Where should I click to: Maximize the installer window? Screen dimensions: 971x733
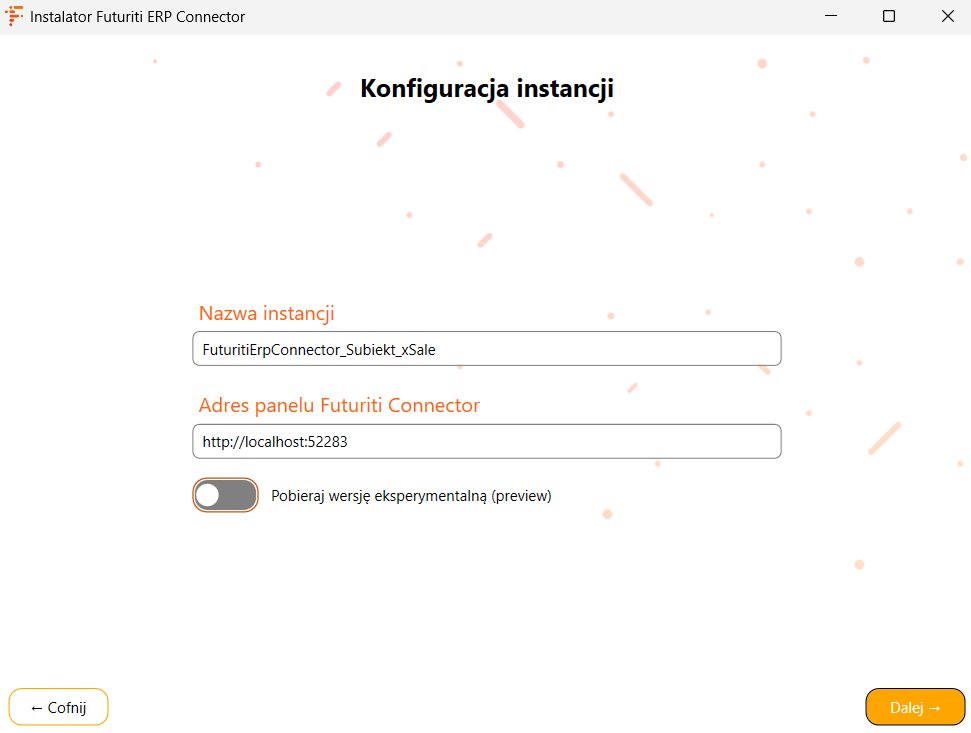(889, 16)
